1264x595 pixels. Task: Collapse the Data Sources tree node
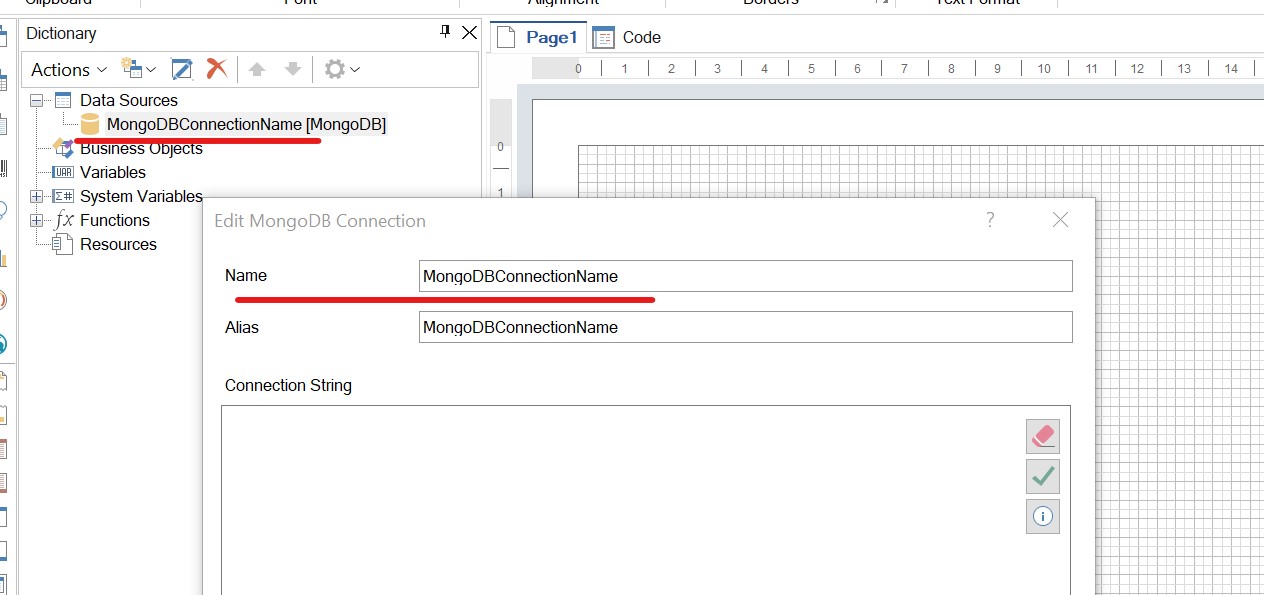coord(37,100)
